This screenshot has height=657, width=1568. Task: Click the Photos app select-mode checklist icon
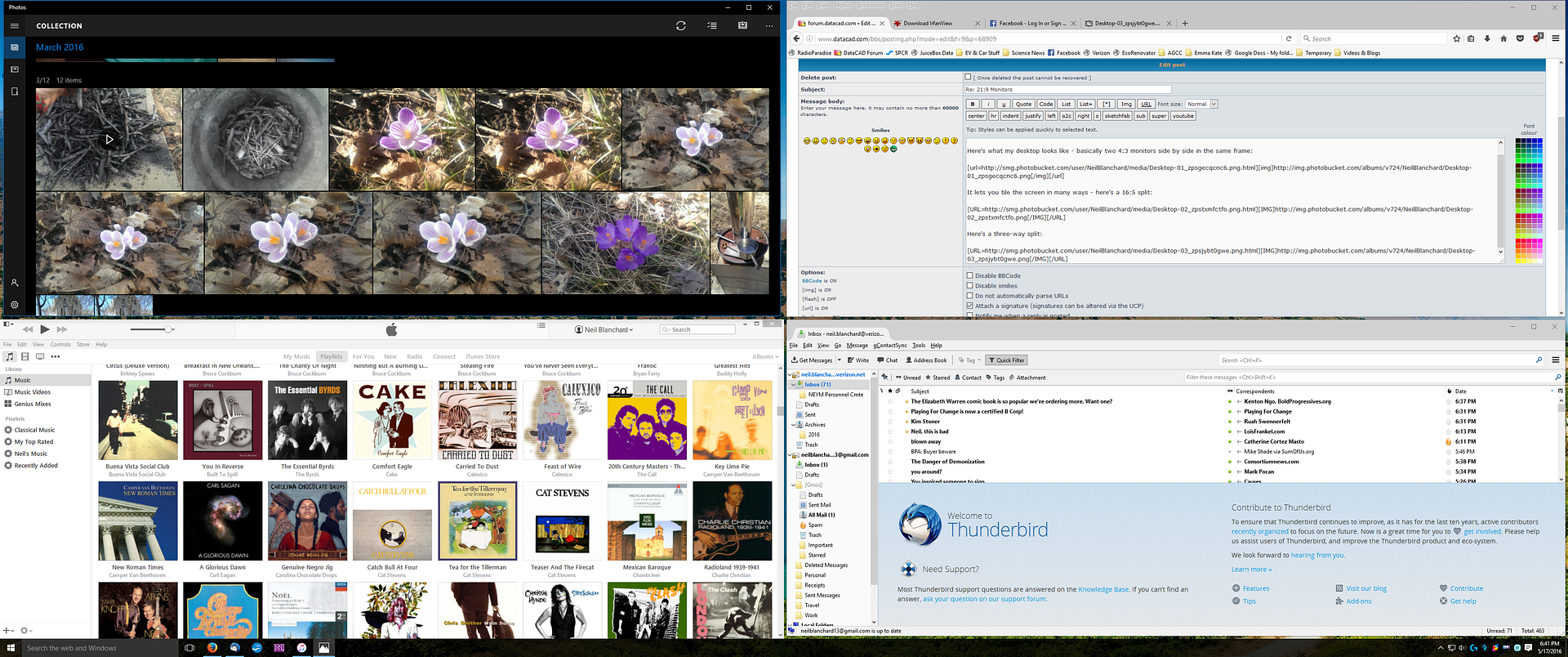pos(712,26)
